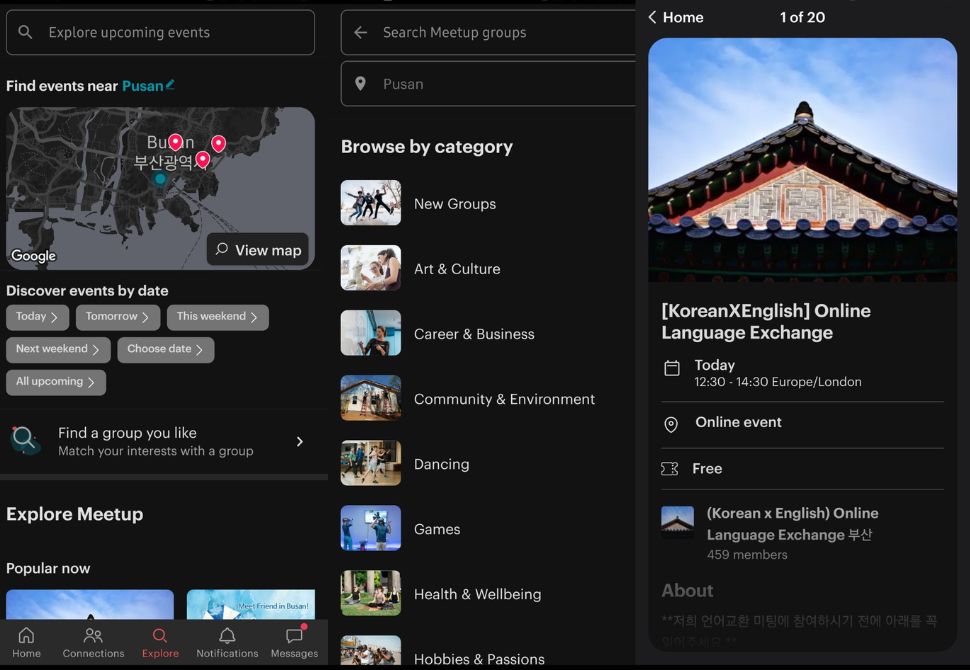Edit the Pusan location with the pencil icon
The image size is (970, 670).
point(170,85)
